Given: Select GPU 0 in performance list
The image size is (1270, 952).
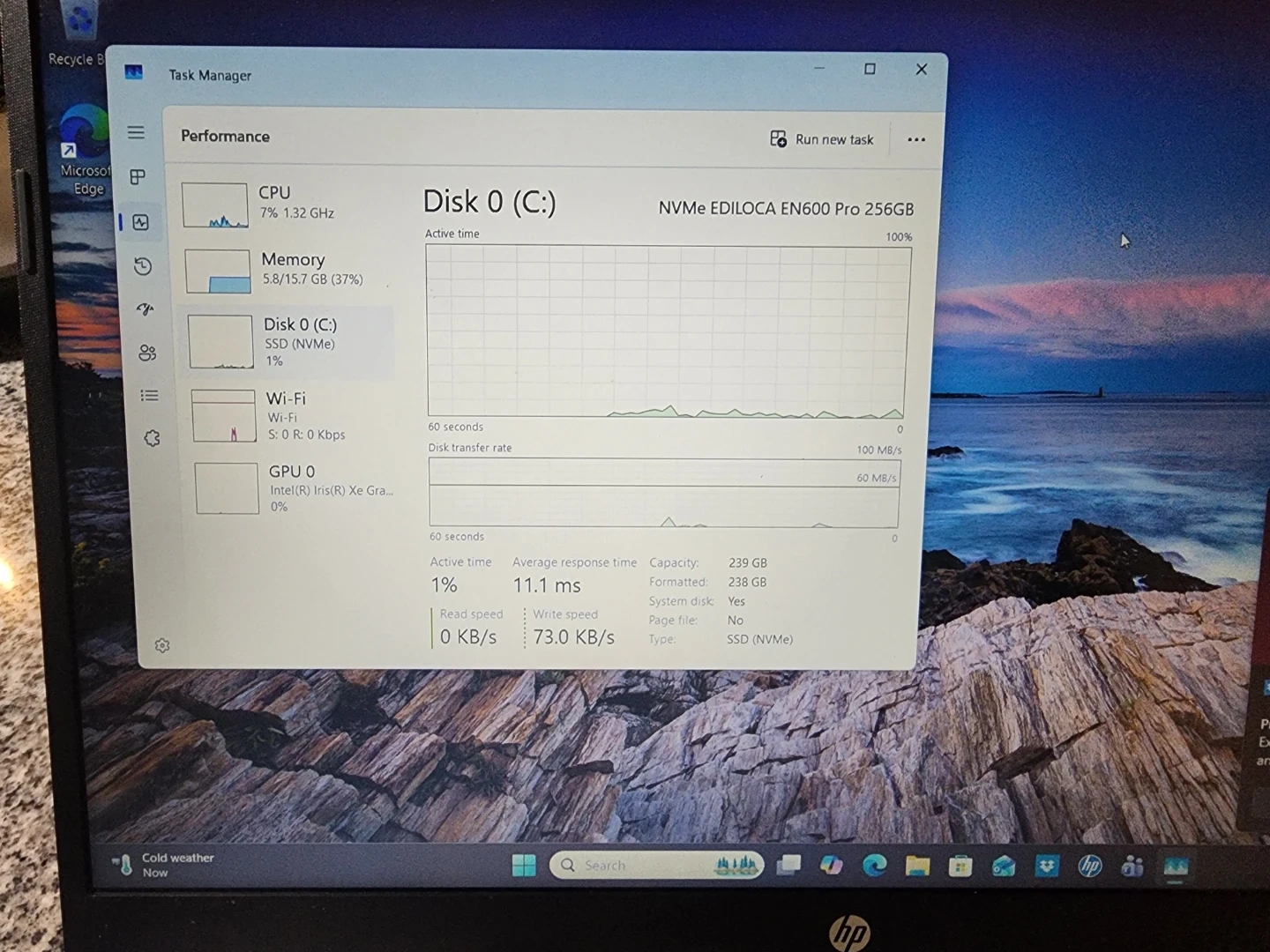Looking at the screenshot, I should [293, 487].
